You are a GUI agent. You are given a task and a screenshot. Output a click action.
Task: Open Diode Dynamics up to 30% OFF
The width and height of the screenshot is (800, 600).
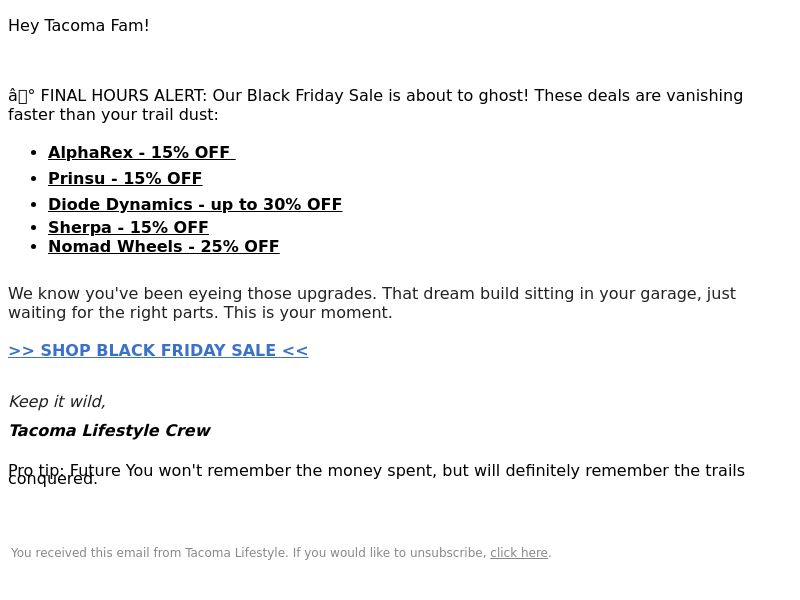(x=195, y=204)
